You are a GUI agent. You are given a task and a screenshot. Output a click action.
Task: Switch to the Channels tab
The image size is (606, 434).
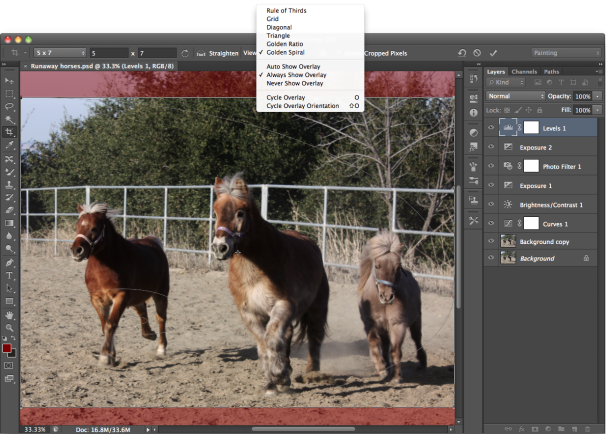point(524,72)
